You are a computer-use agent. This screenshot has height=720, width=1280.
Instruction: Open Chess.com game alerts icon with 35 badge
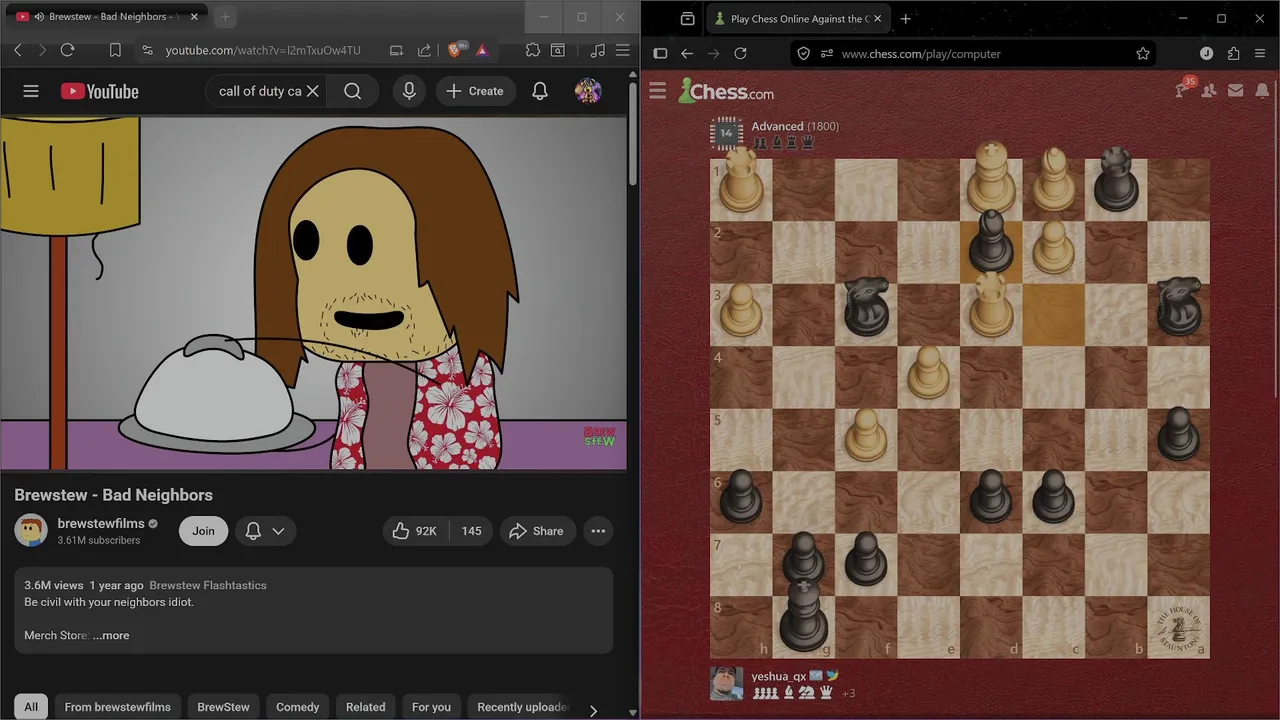point(1183,90)
